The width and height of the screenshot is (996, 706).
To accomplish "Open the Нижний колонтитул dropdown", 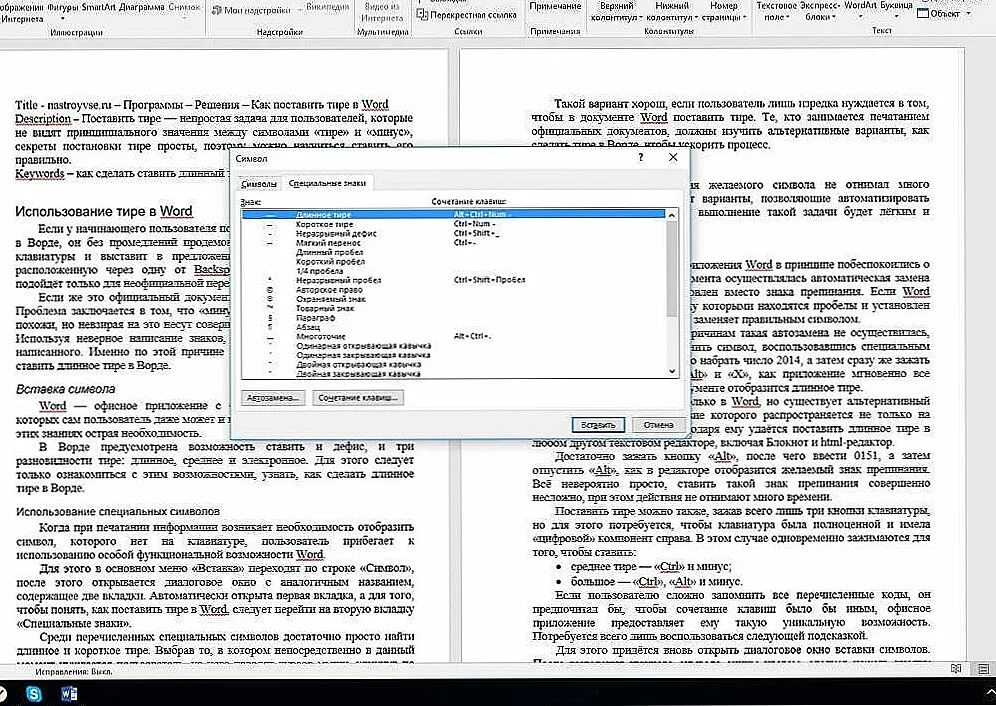I will [672, 11].
